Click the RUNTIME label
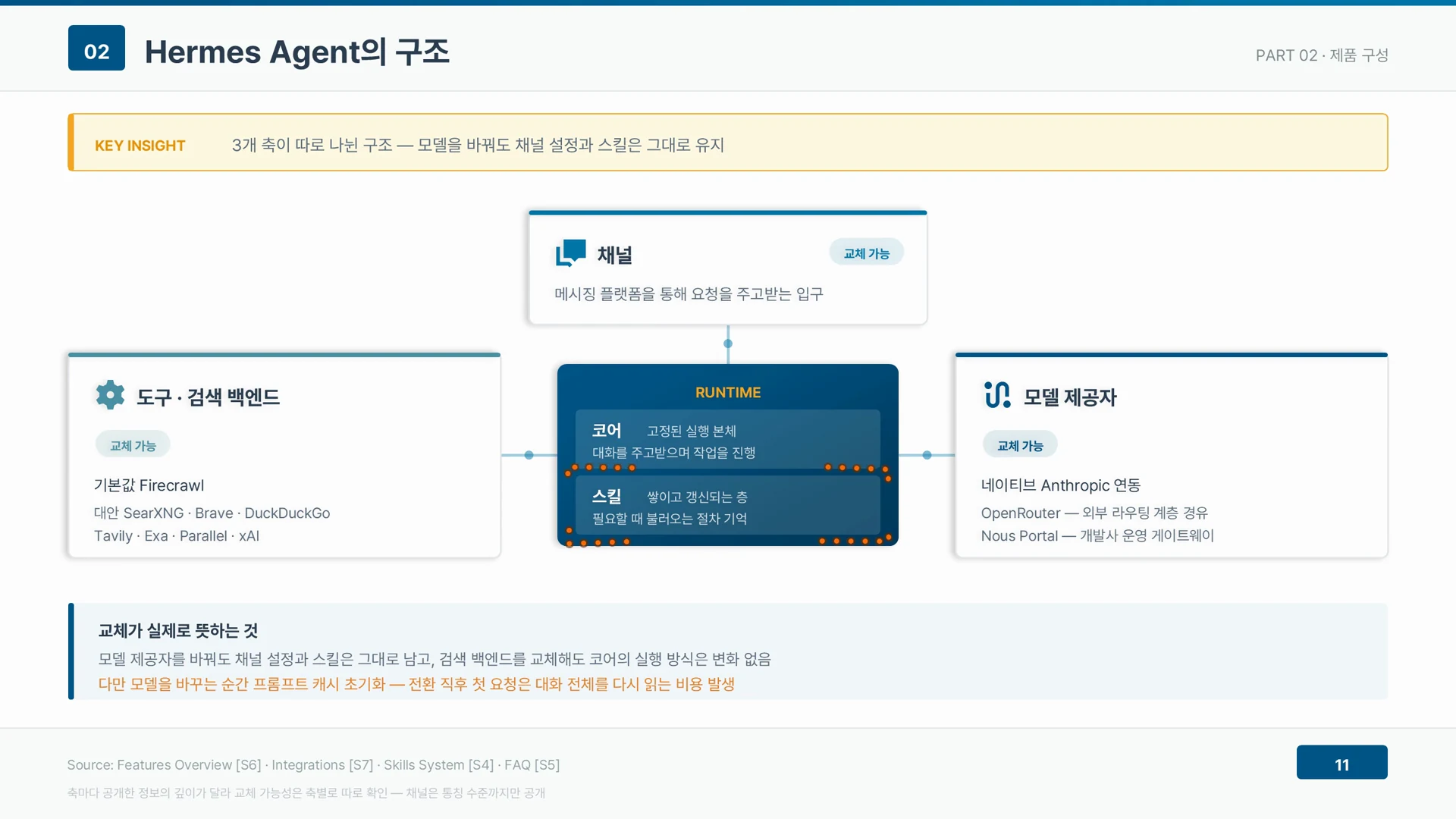The height and width of the screenshot is (819, 1456). (728, 392)
